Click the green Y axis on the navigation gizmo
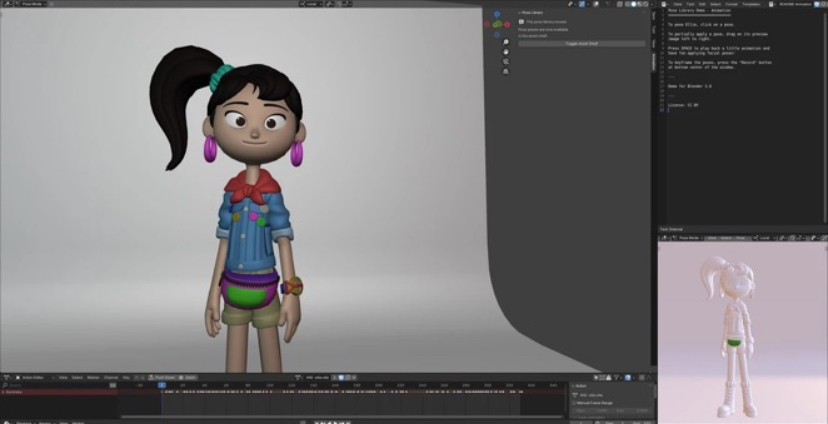 497,24
